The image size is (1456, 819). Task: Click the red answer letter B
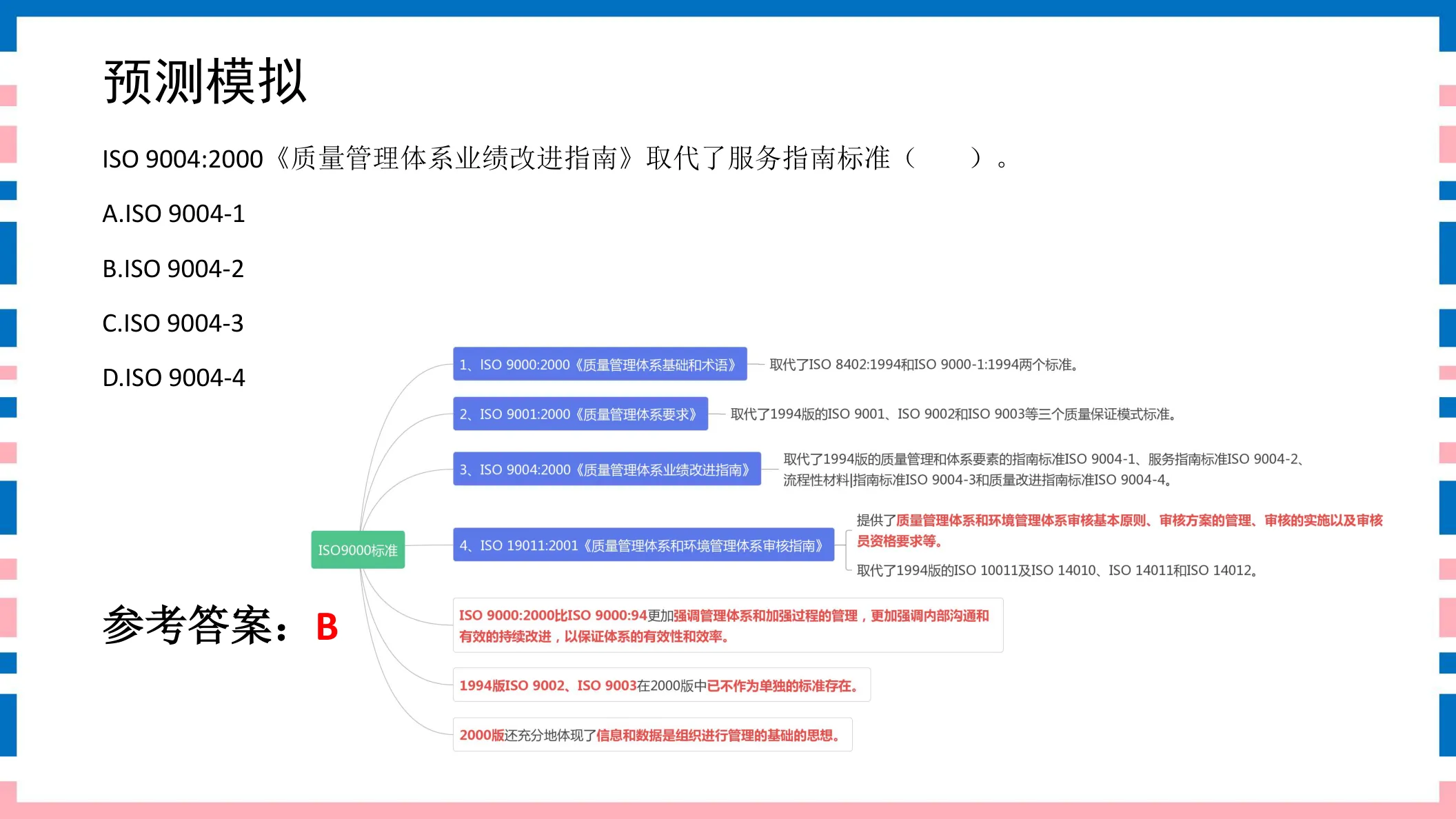tap(327, 627)
